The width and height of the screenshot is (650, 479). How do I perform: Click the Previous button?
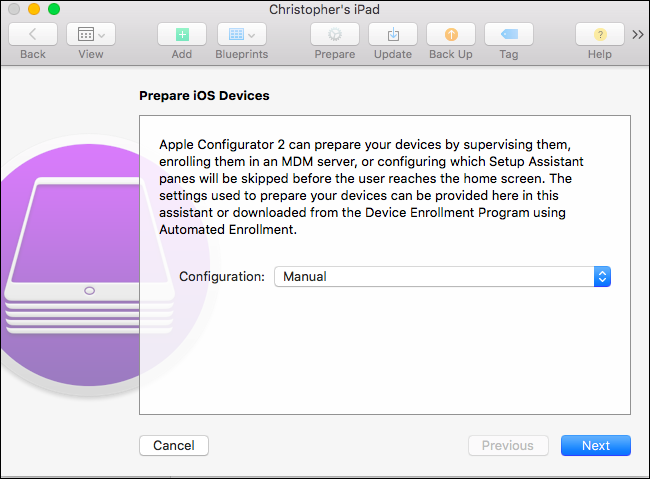coord(508,445)
